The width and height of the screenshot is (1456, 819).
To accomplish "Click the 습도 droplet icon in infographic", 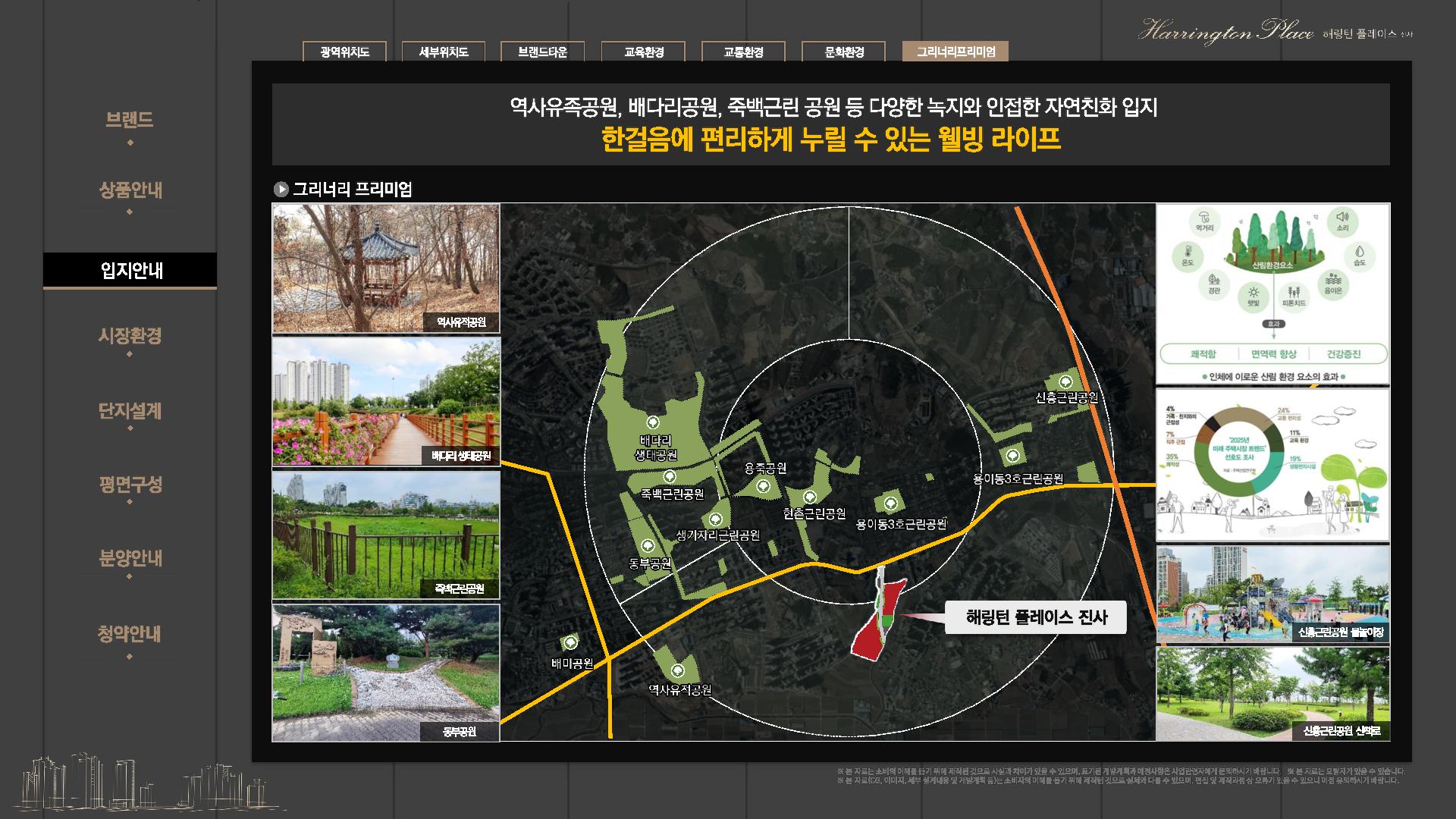I will [x=1360, y=256].
